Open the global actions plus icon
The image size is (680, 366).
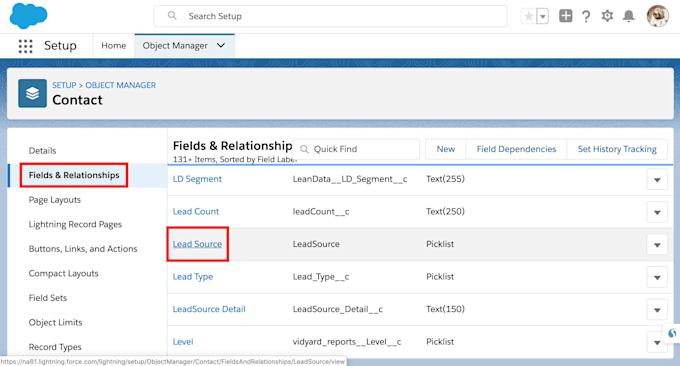click(566, 16)
